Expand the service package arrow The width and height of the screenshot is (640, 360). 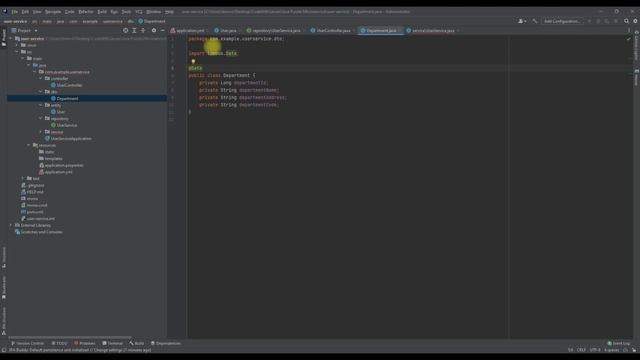tap(40, 132)
